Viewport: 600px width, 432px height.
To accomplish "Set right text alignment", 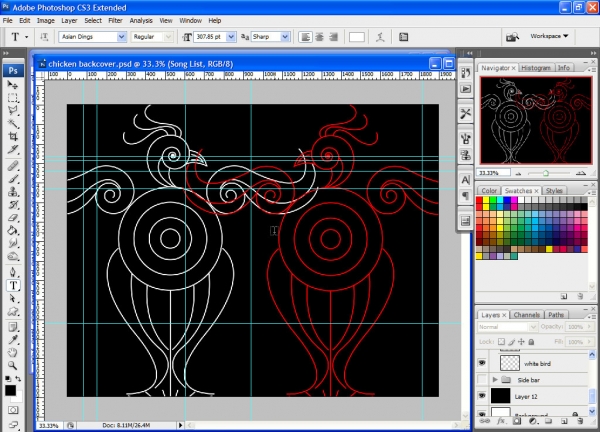I will 333,37.
